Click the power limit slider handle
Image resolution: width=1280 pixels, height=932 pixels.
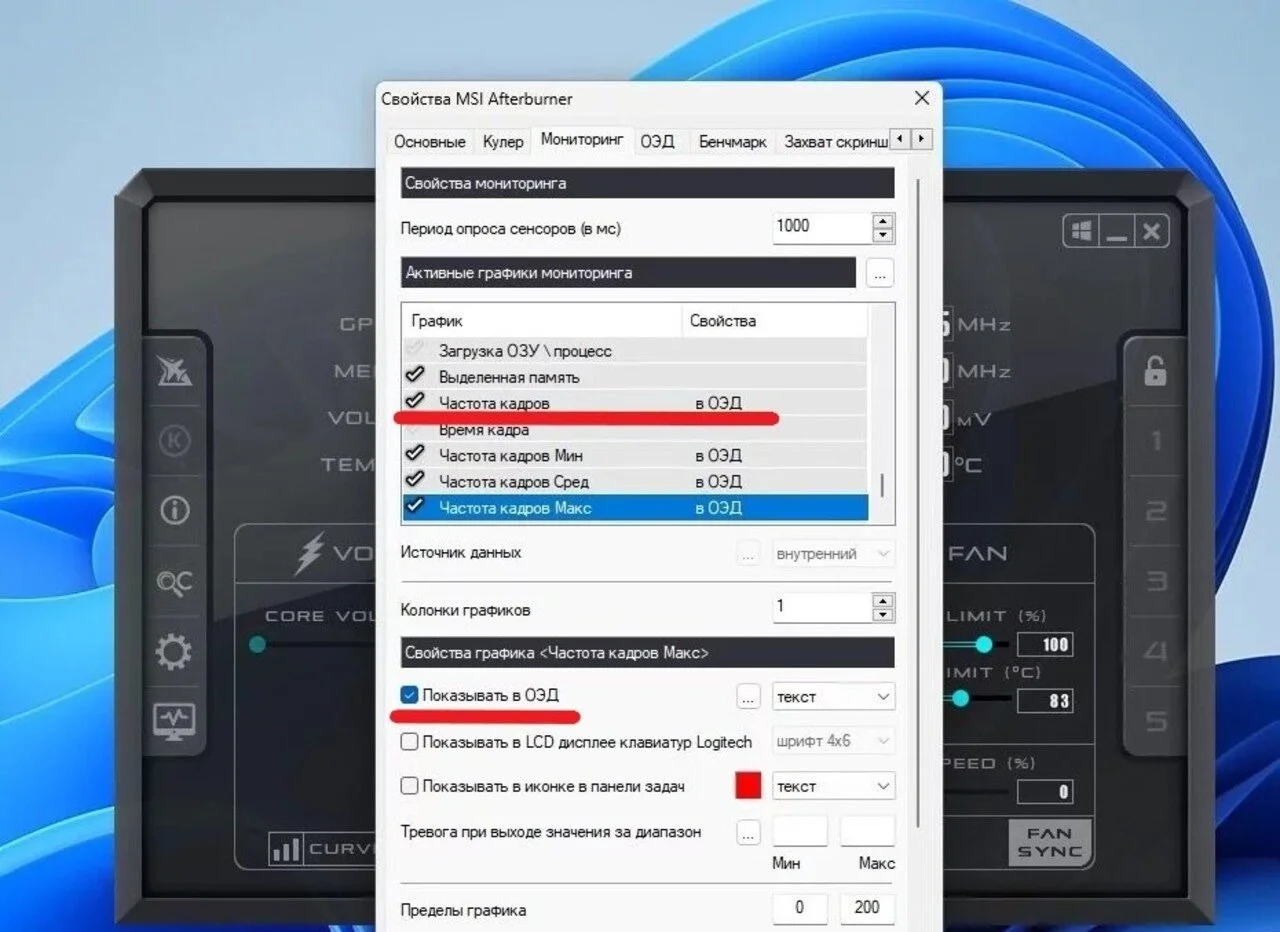click(984, 644)
